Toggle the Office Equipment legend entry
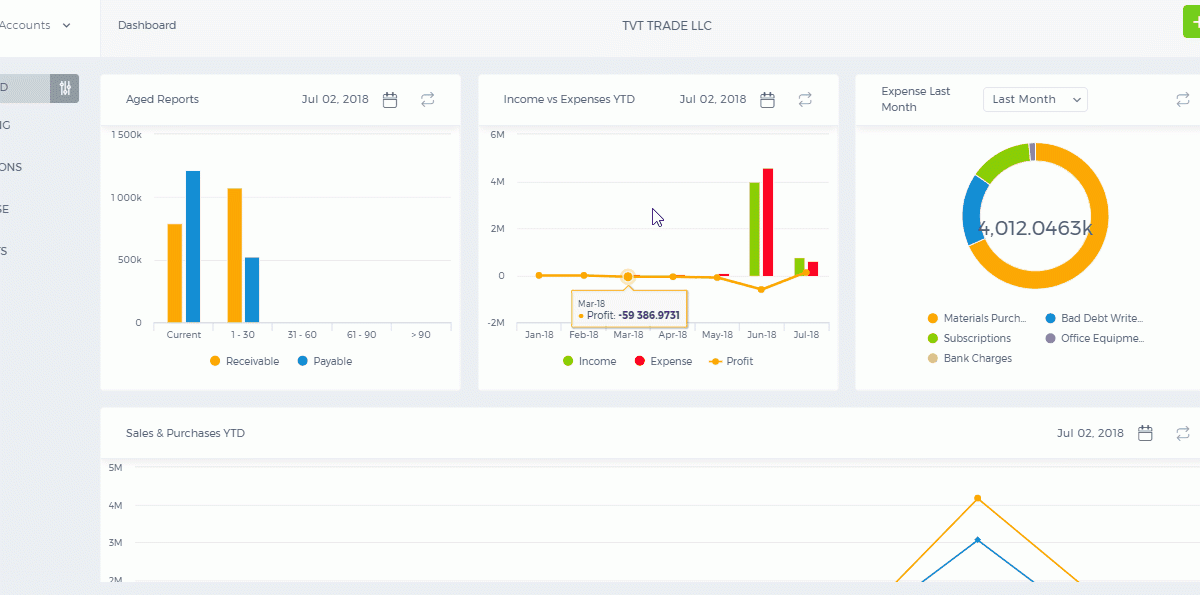Screen dimensions: 1200x595 1094,338
